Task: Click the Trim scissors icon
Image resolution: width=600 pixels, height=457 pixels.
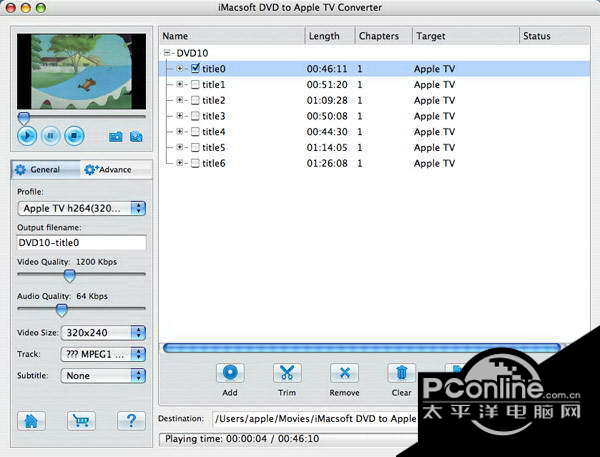Action: 287,373
